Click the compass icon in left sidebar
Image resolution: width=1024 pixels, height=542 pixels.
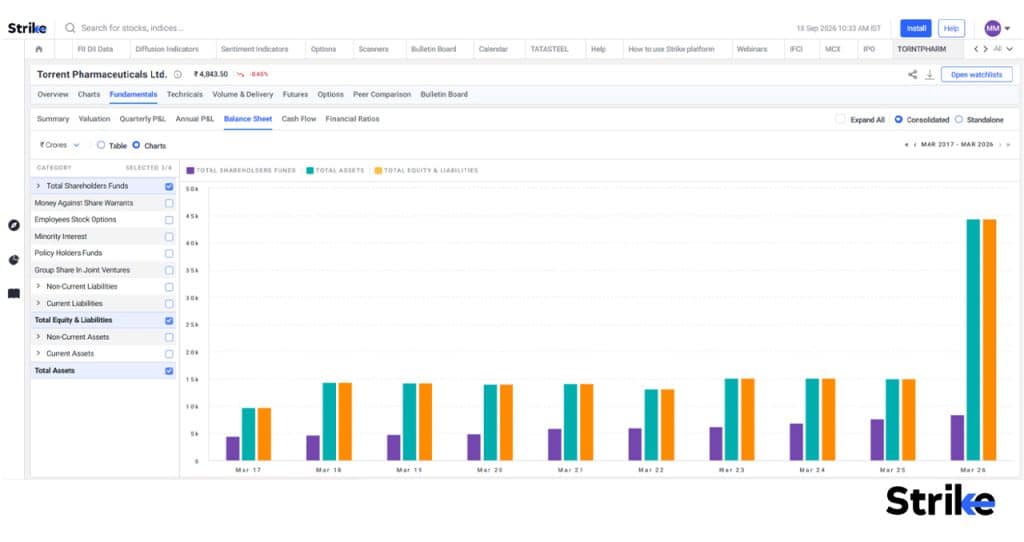(x=14, y=225)
